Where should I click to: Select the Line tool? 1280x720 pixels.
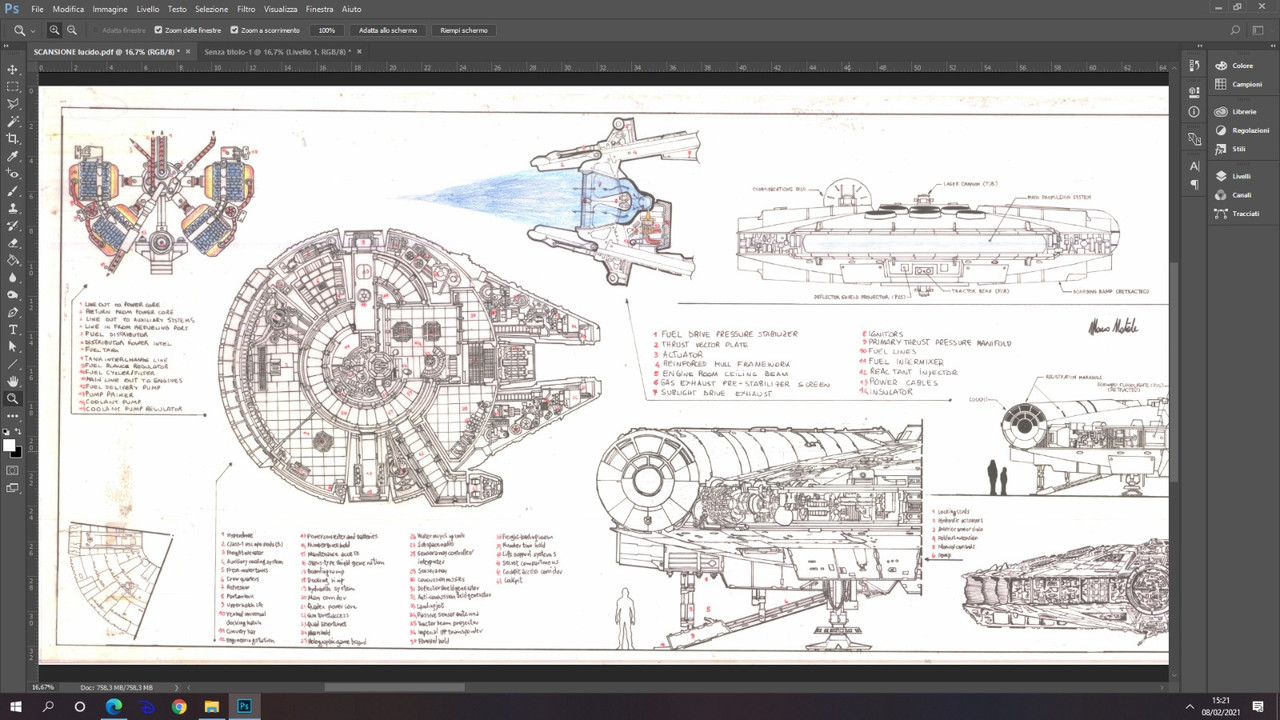13,364
